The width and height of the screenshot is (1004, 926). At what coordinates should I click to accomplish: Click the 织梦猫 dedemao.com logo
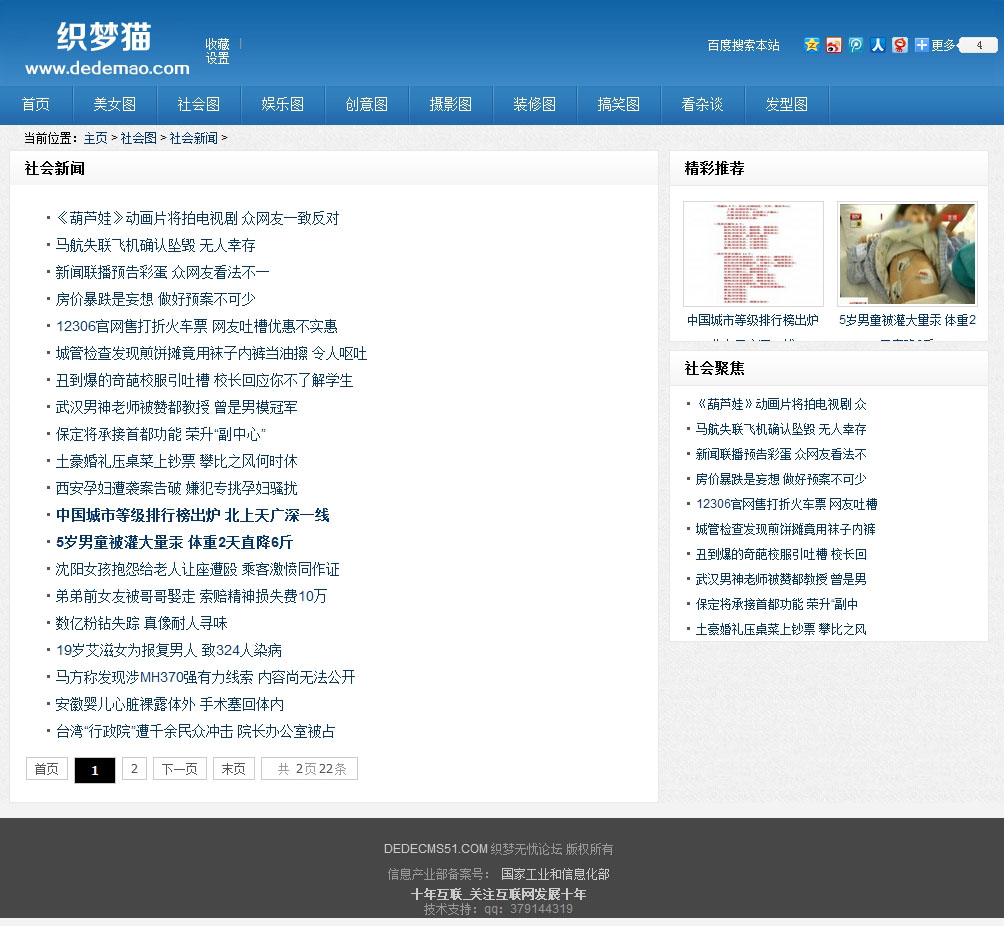click(x=107, y=50)
